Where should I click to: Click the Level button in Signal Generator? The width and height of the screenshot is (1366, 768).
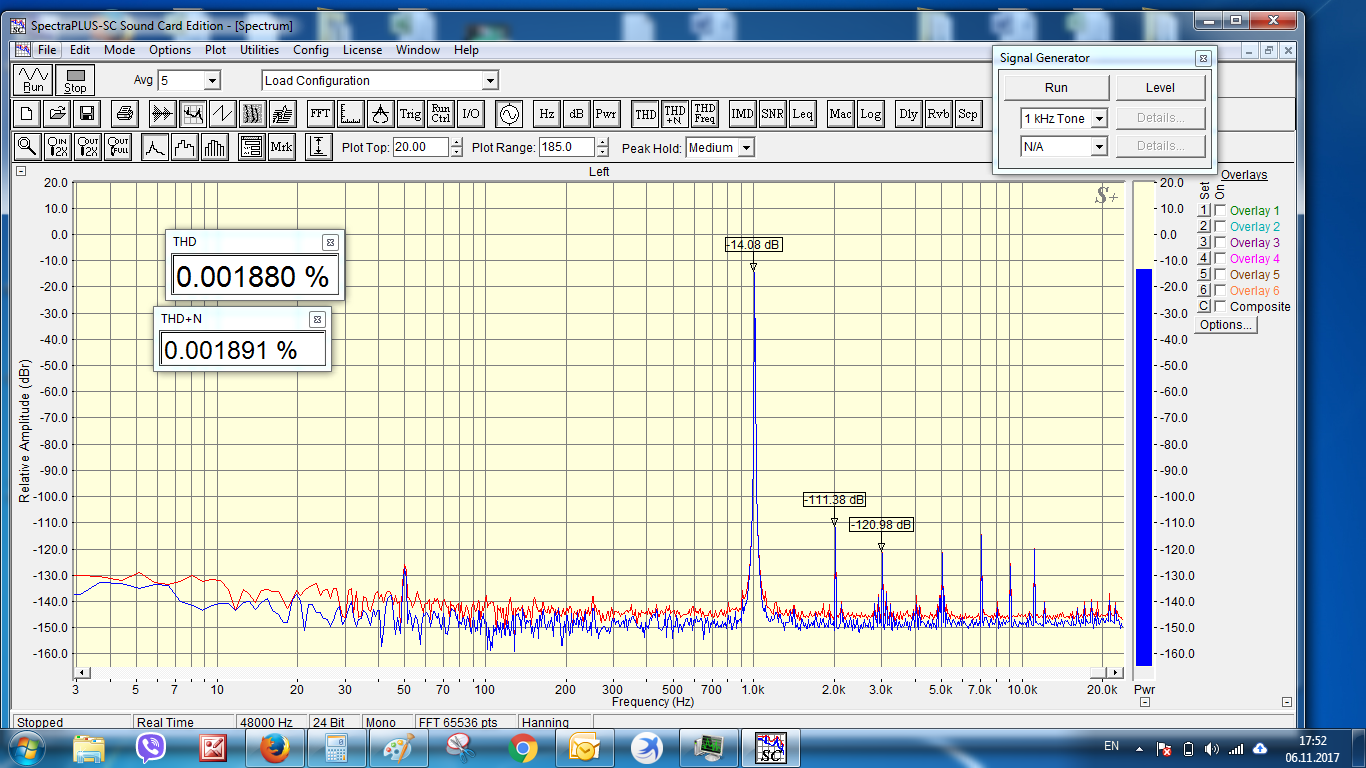1160,88
